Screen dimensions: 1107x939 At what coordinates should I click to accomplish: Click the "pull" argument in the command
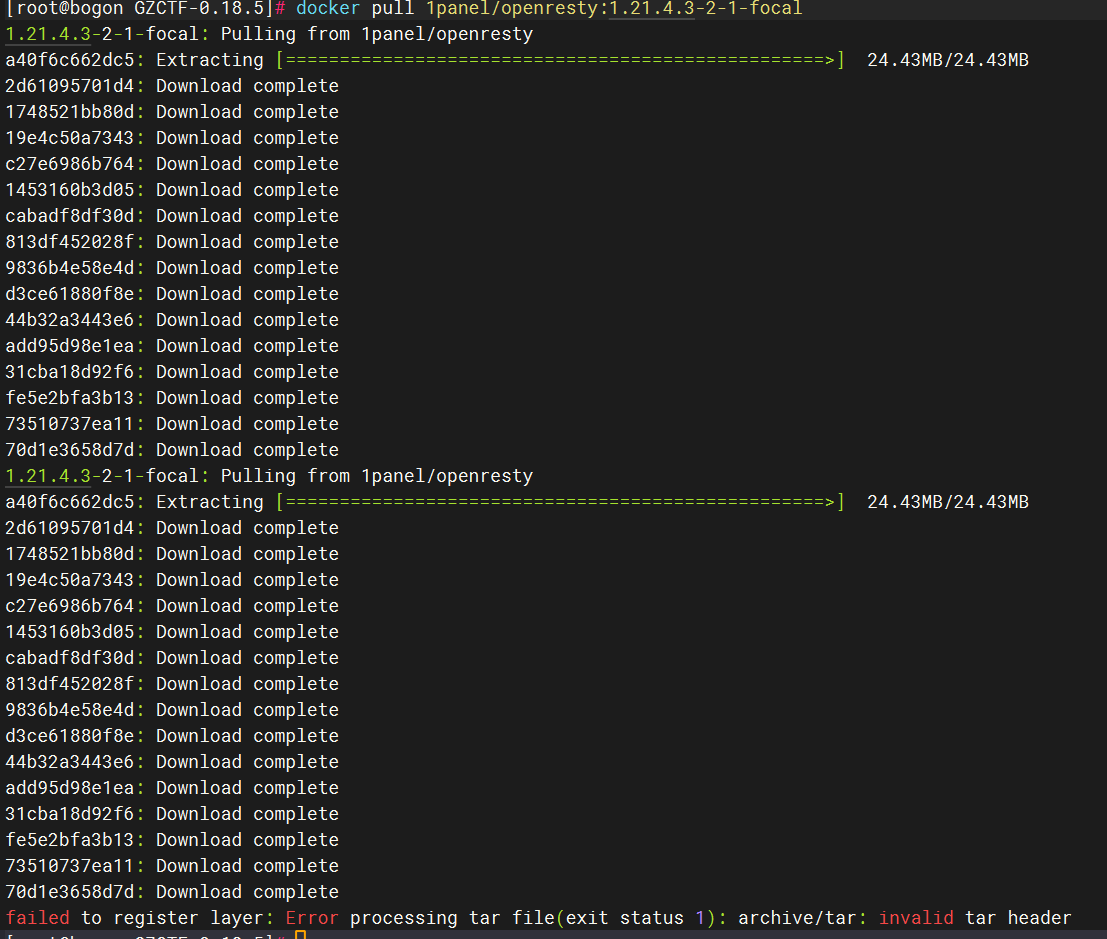click(393, 8)
